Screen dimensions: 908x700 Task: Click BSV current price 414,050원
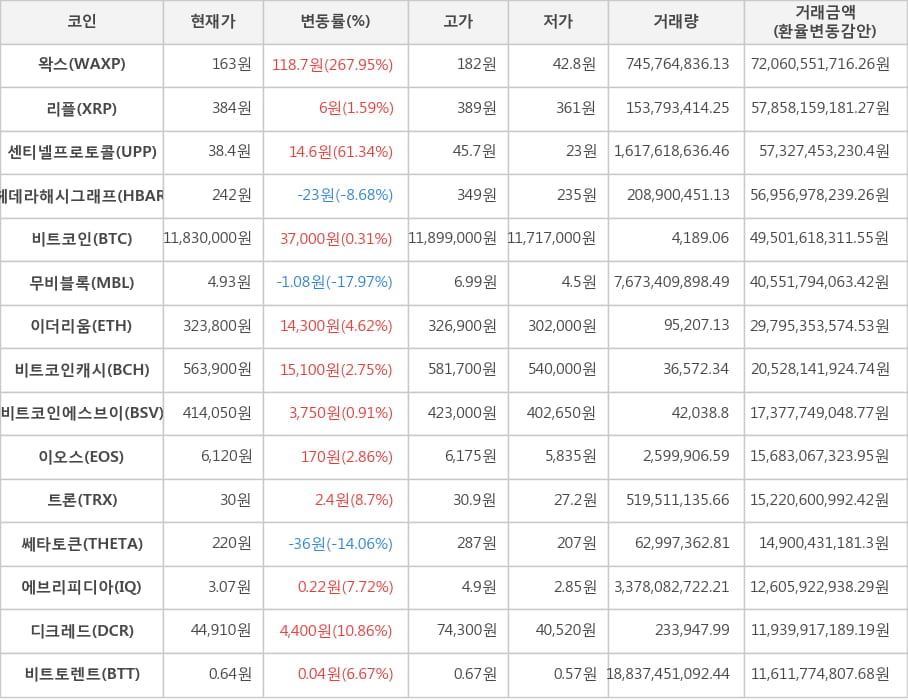click(x=217, y=413)
